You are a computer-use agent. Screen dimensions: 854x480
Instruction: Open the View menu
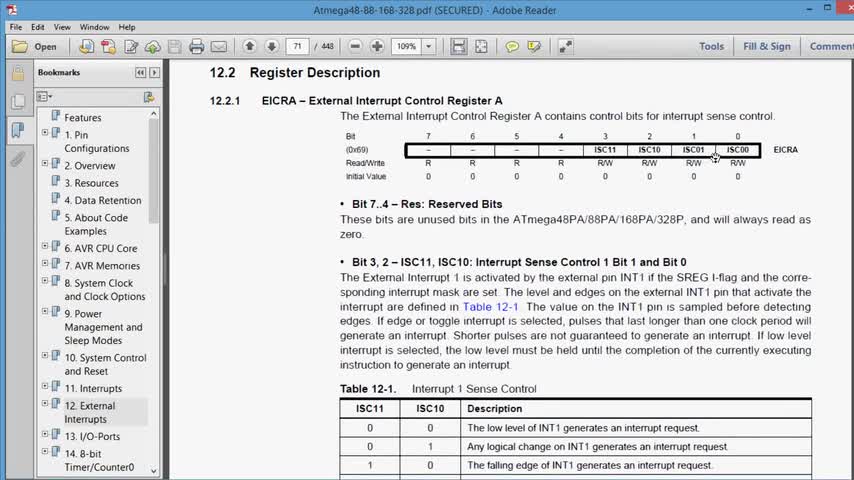62,27
